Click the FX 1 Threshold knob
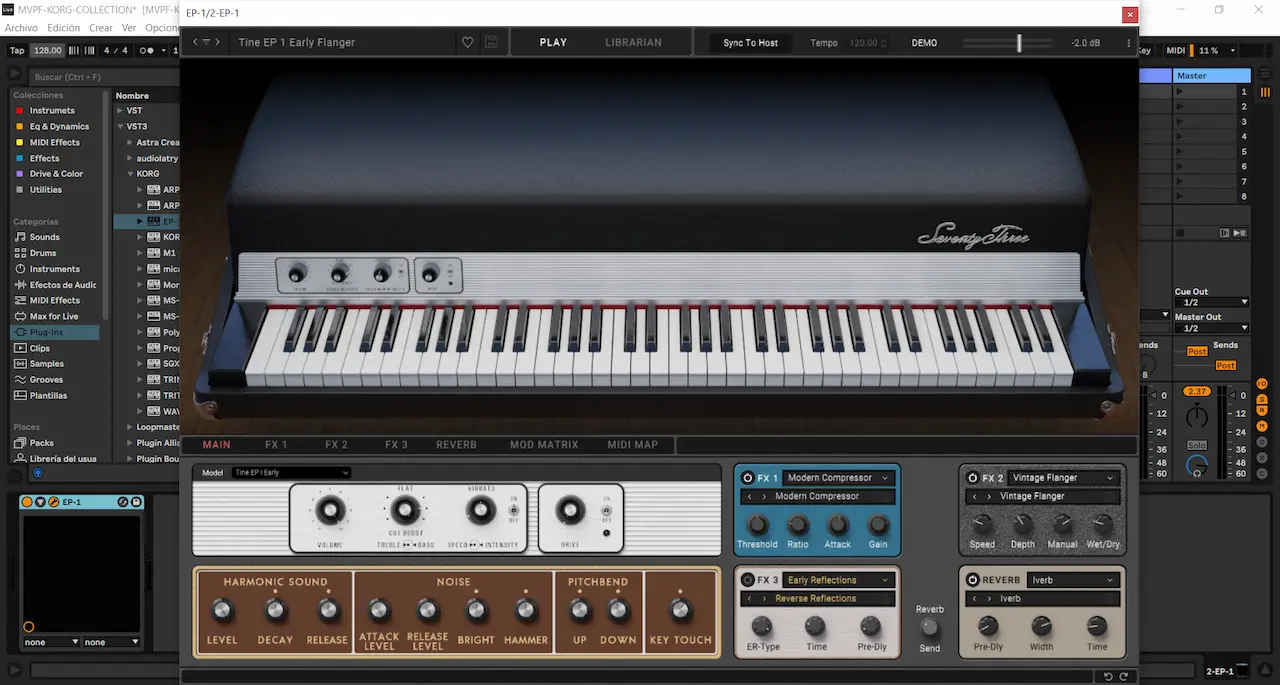The width and height of the screenshot is (1280, 685). click(x=757, y=524)
